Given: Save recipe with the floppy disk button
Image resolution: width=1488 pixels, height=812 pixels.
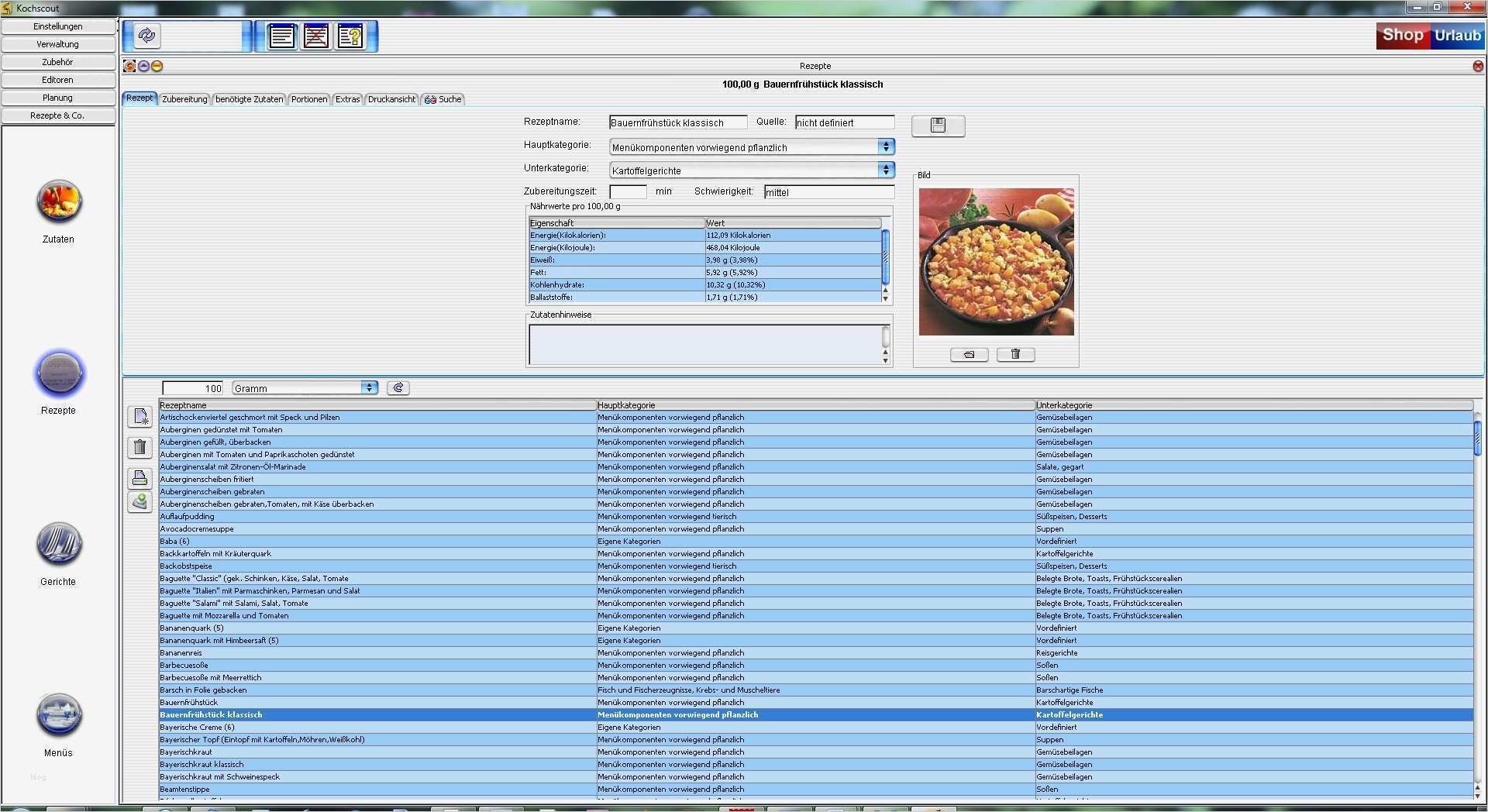Looking at the screenshot, I should coord(938,126).
